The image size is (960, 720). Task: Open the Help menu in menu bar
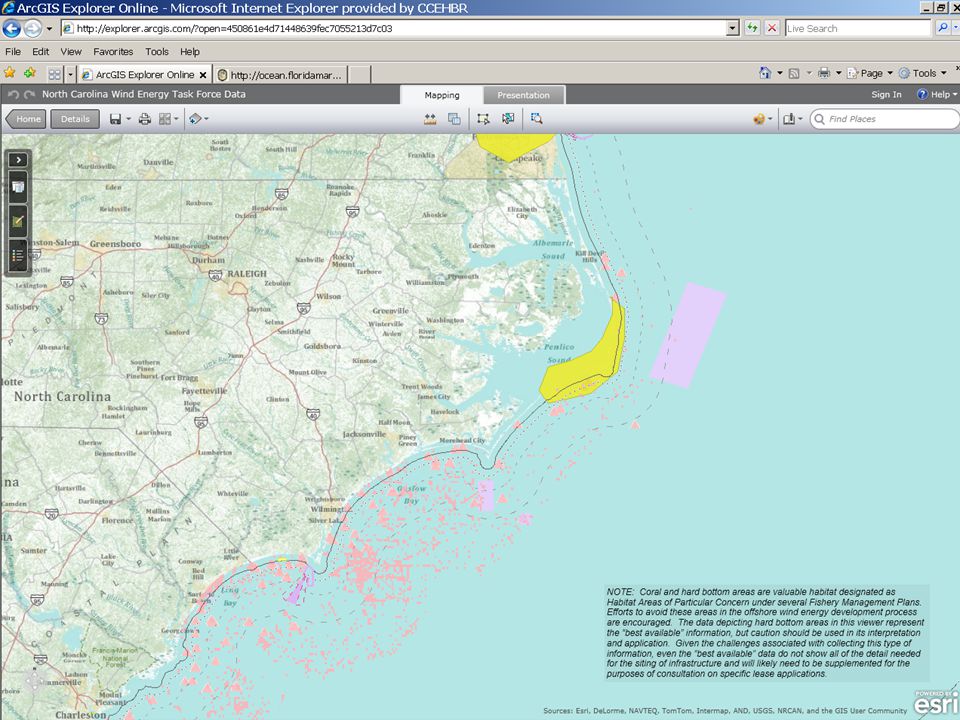[190, 51]
